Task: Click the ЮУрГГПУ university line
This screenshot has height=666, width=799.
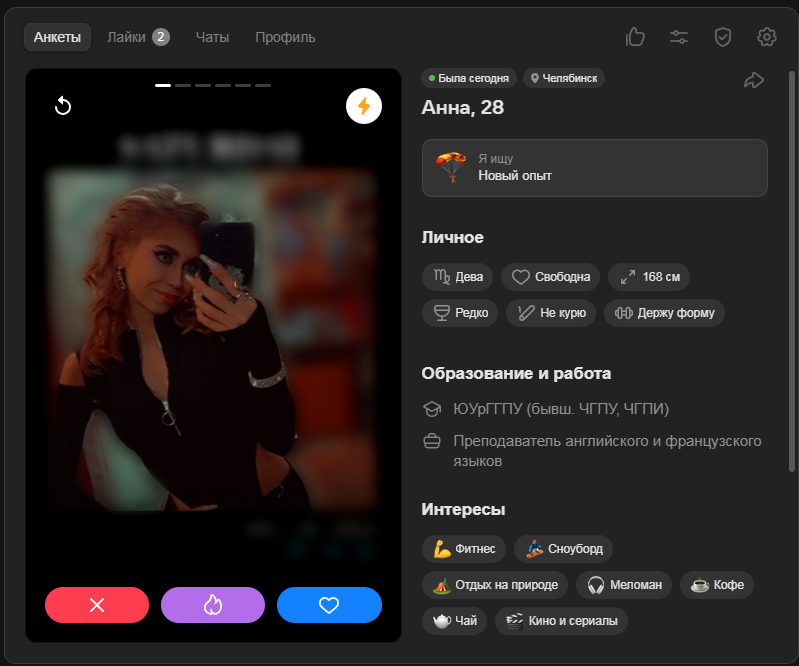Action: (x=561, y=409)
